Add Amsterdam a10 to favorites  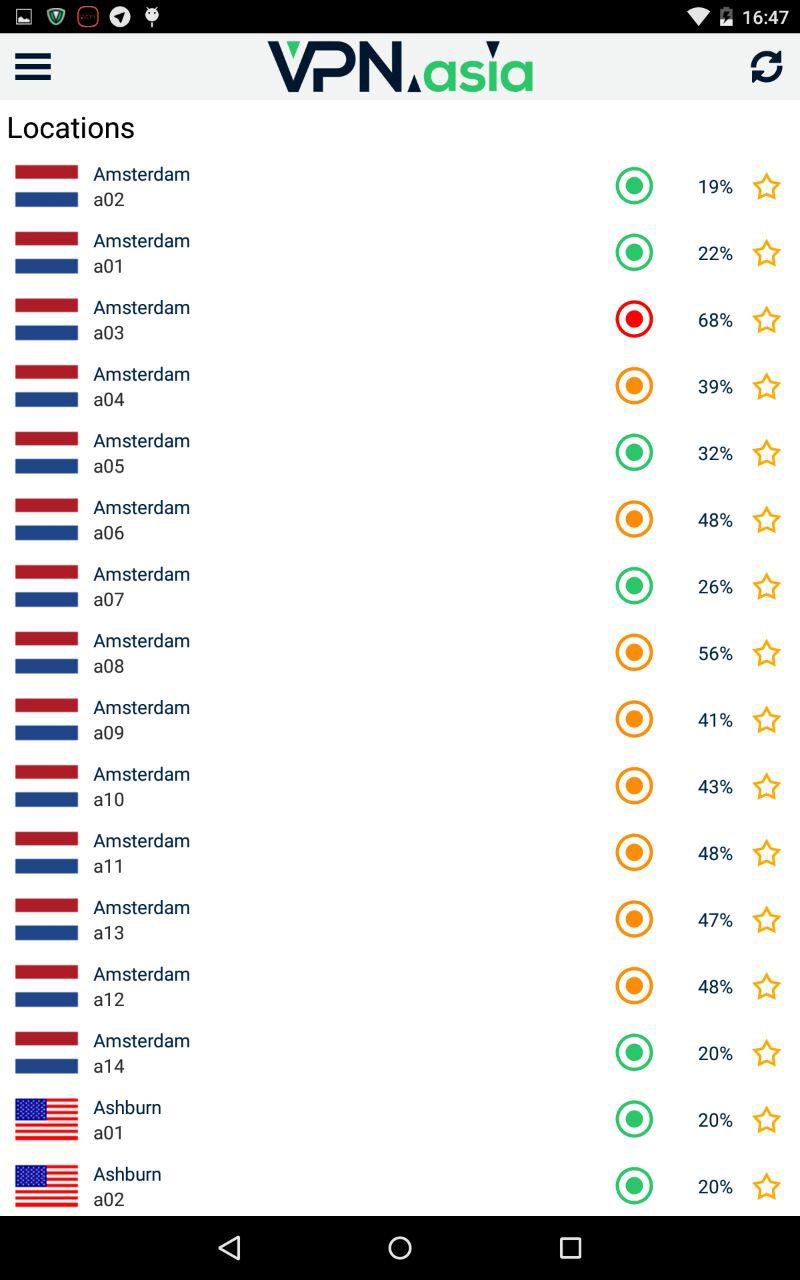point(766,786)
